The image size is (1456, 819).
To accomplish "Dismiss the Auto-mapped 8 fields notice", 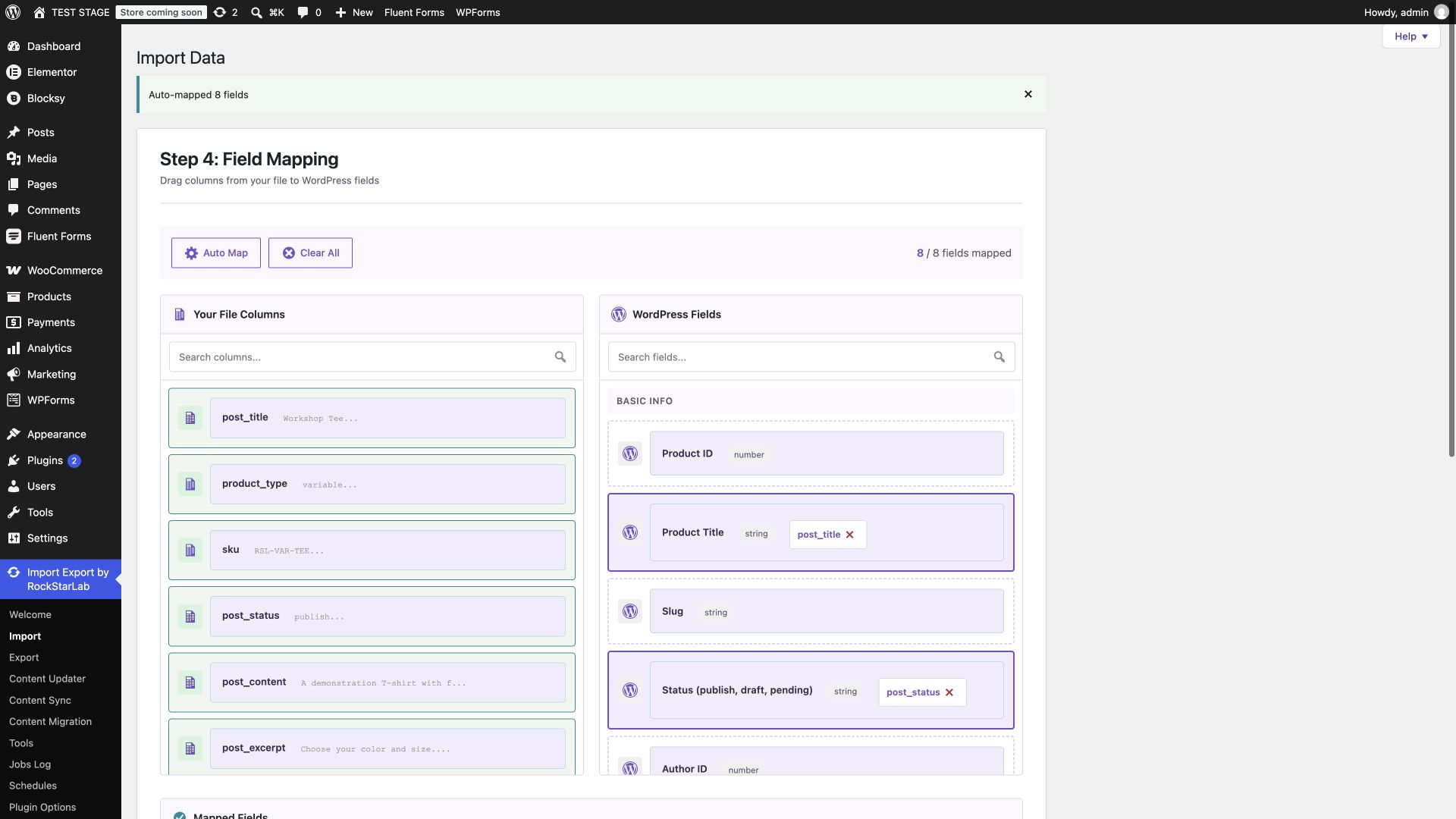I will click(1028, 94).
